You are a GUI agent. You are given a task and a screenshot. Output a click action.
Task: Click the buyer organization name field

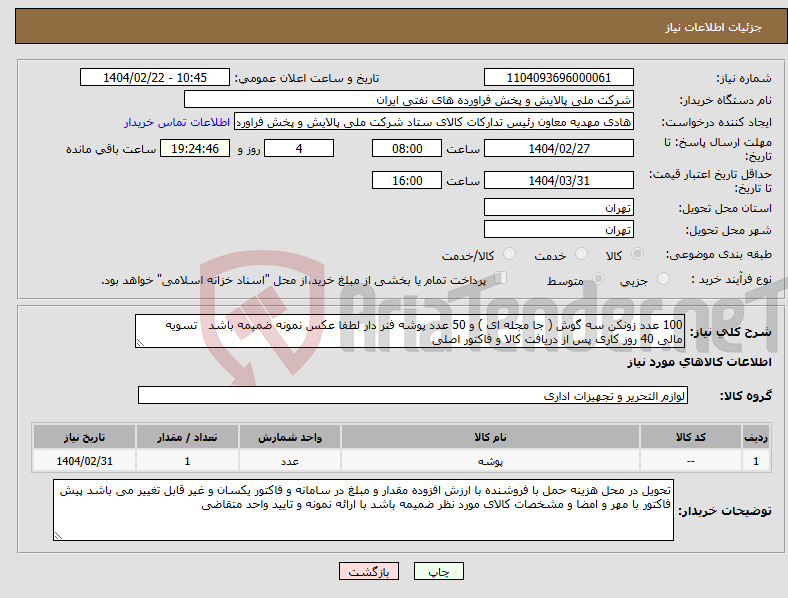pos(409,99)
